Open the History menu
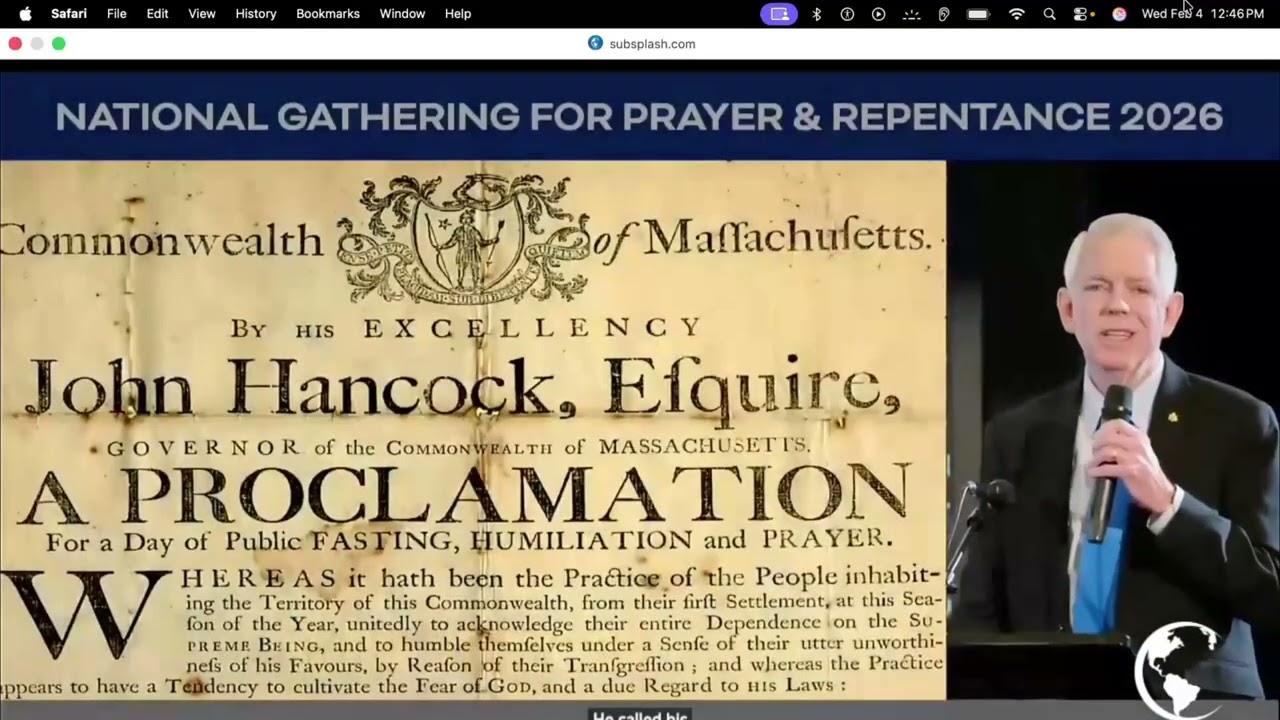1280x720 pixels. pyautogui.click(x=256, y=14)
